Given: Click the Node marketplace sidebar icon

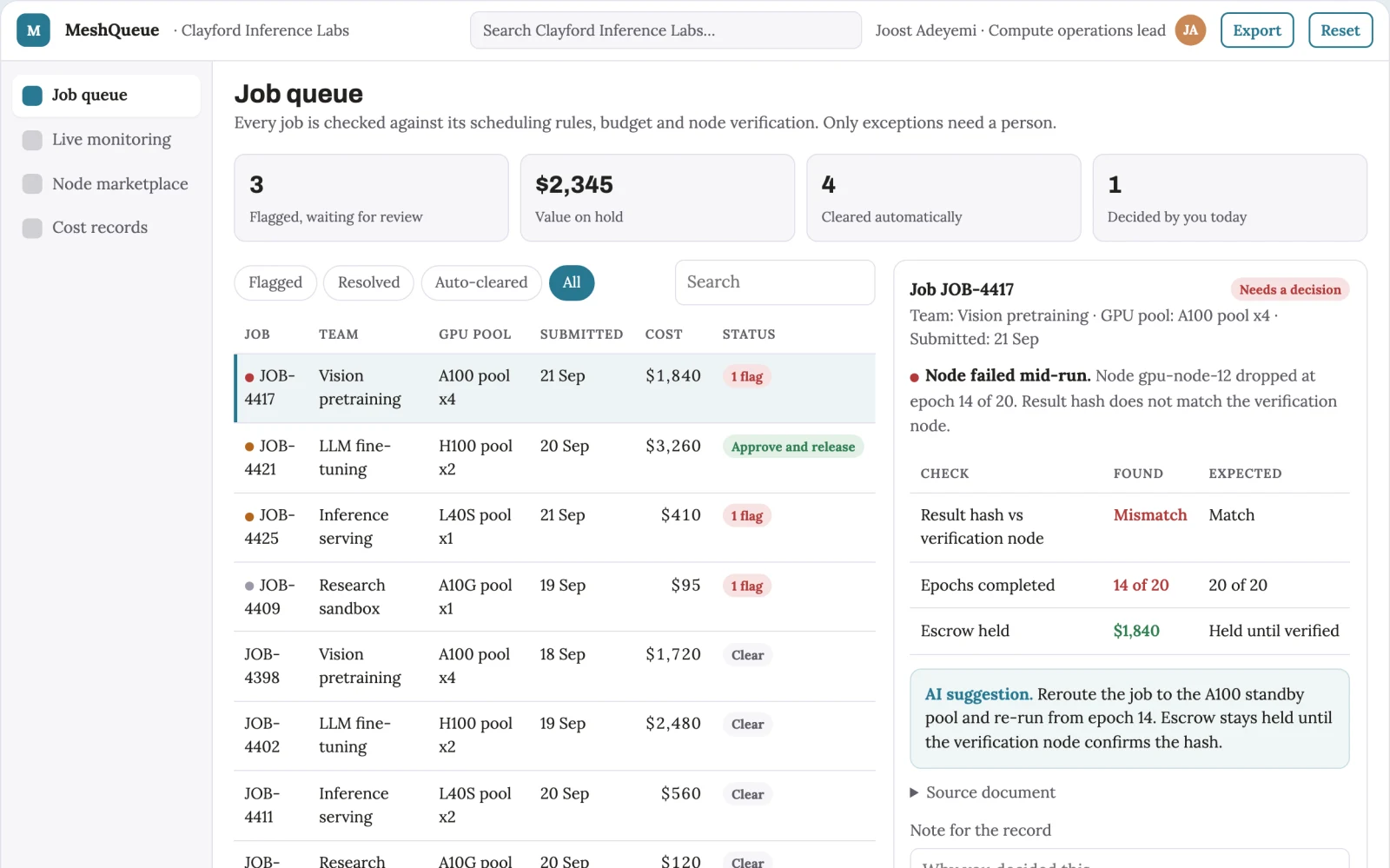Looking at the screenshot, I should click(x=32, y=183).
